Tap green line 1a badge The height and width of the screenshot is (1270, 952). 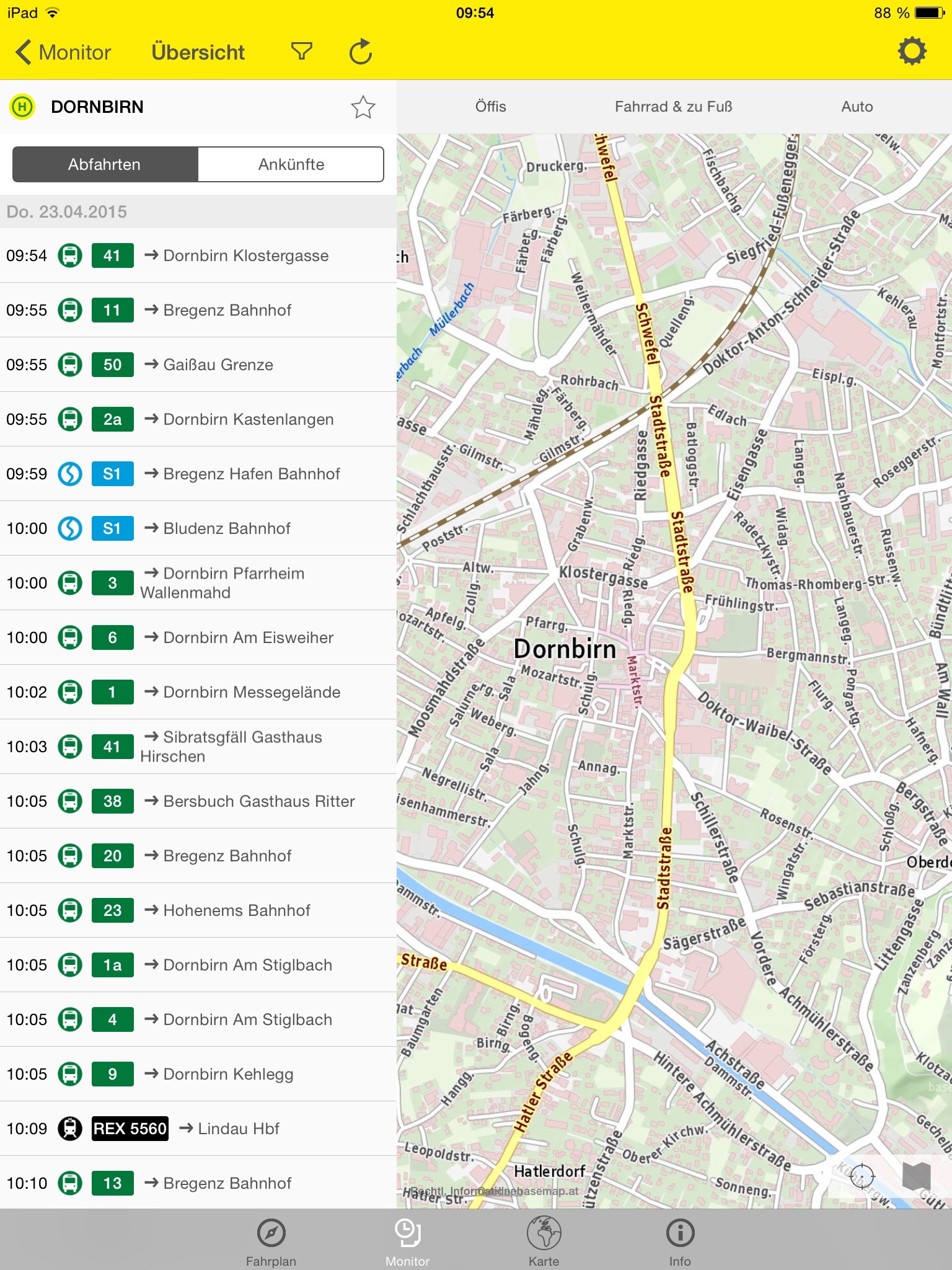click(x=112, y=965)
